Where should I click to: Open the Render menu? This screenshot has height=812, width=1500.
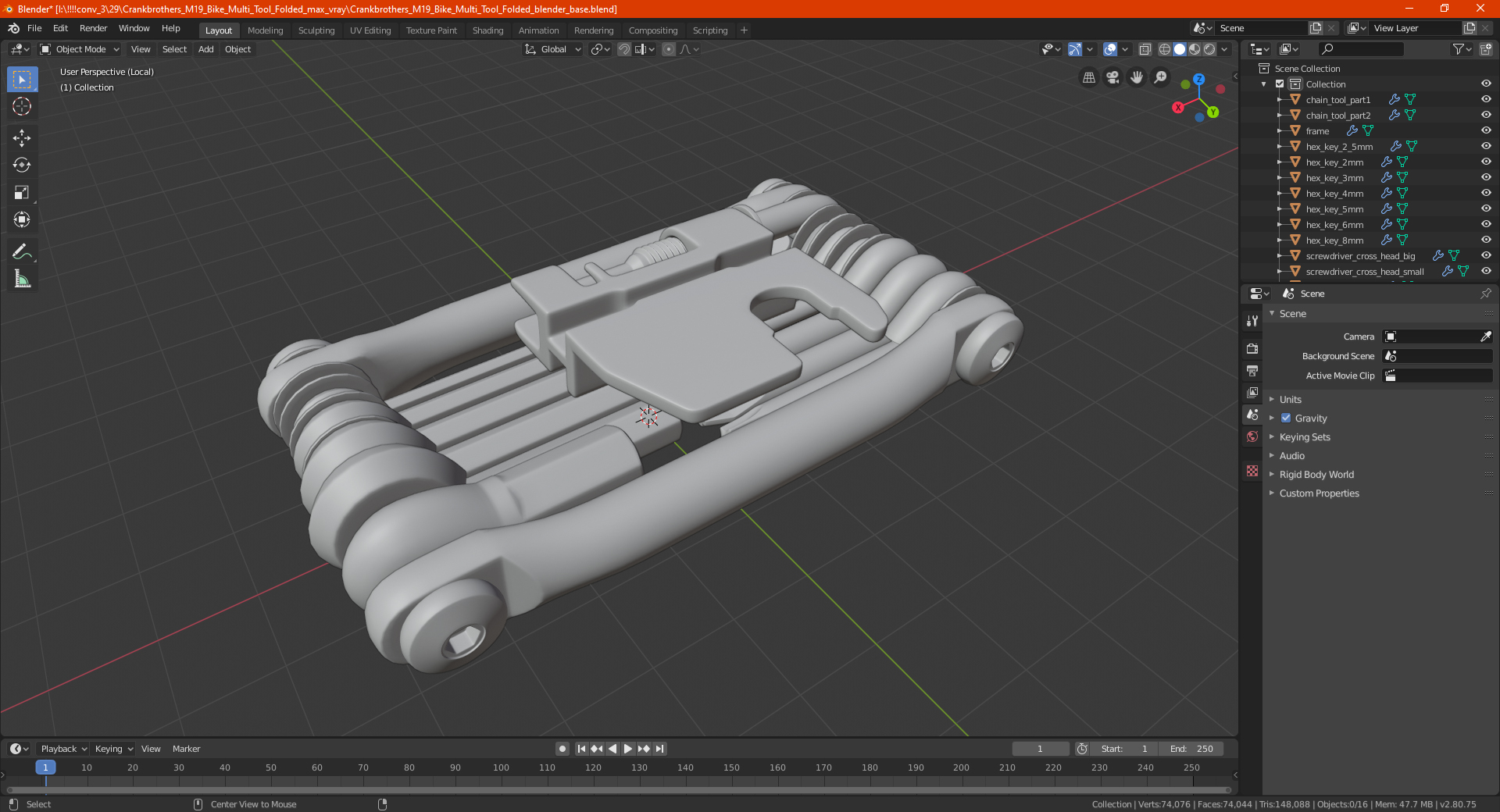coord(93,28)
